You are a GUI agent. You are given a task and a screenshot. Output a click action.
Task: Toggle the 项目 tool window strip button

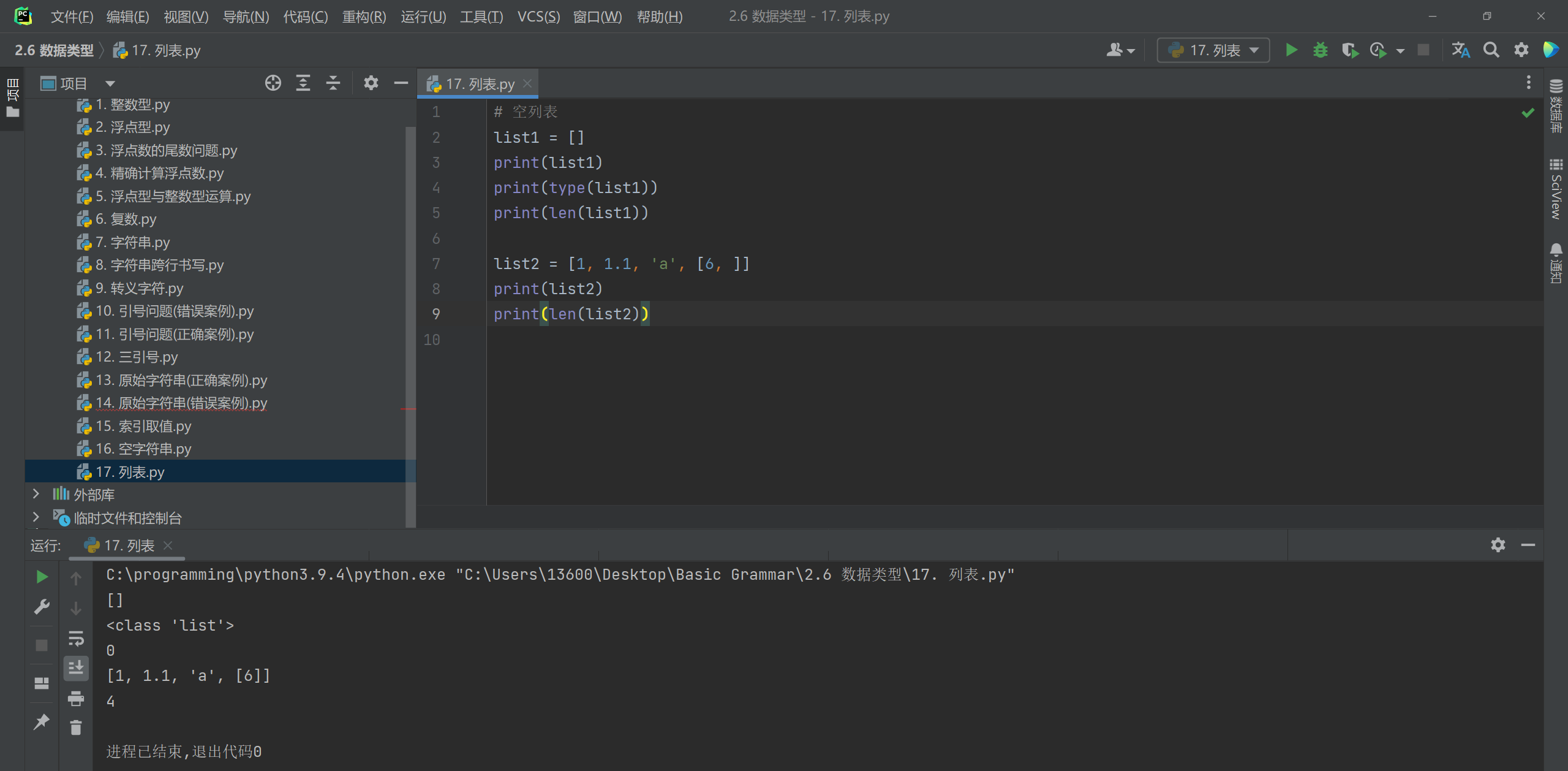(12, 98)
